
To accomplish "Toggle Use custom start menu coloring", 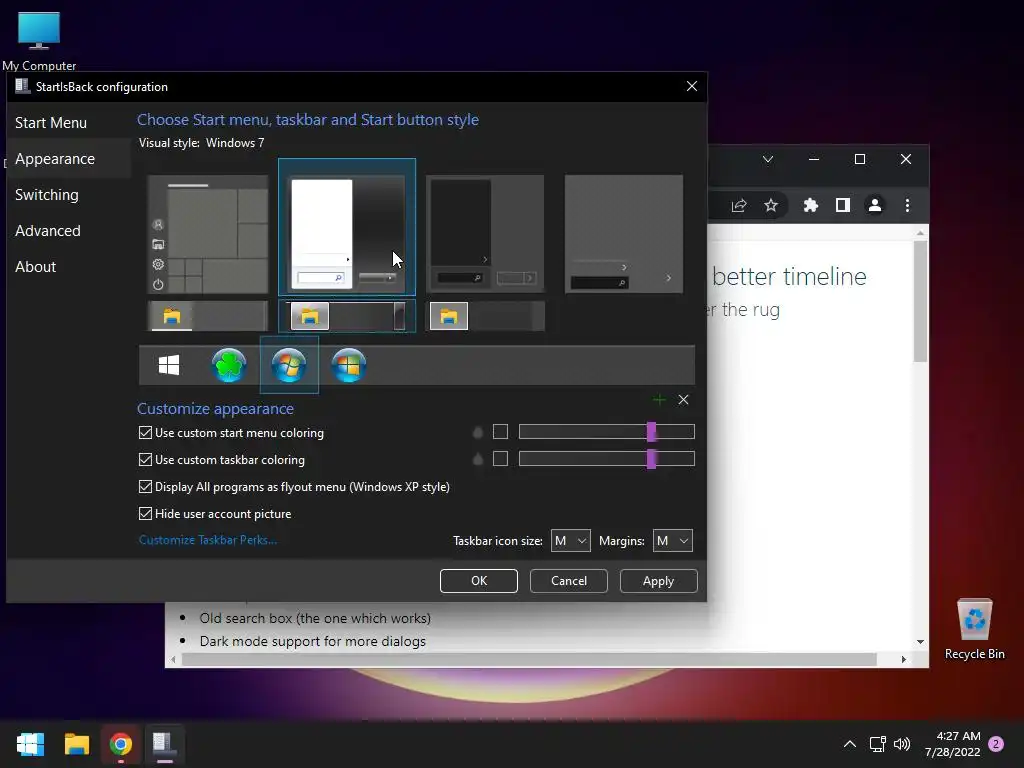I will coord(231,432).
